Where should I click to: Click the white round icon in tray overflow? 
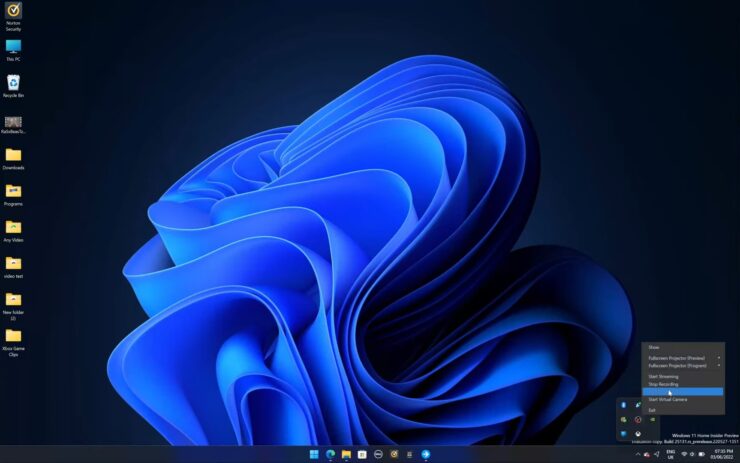tap(638, 434)
